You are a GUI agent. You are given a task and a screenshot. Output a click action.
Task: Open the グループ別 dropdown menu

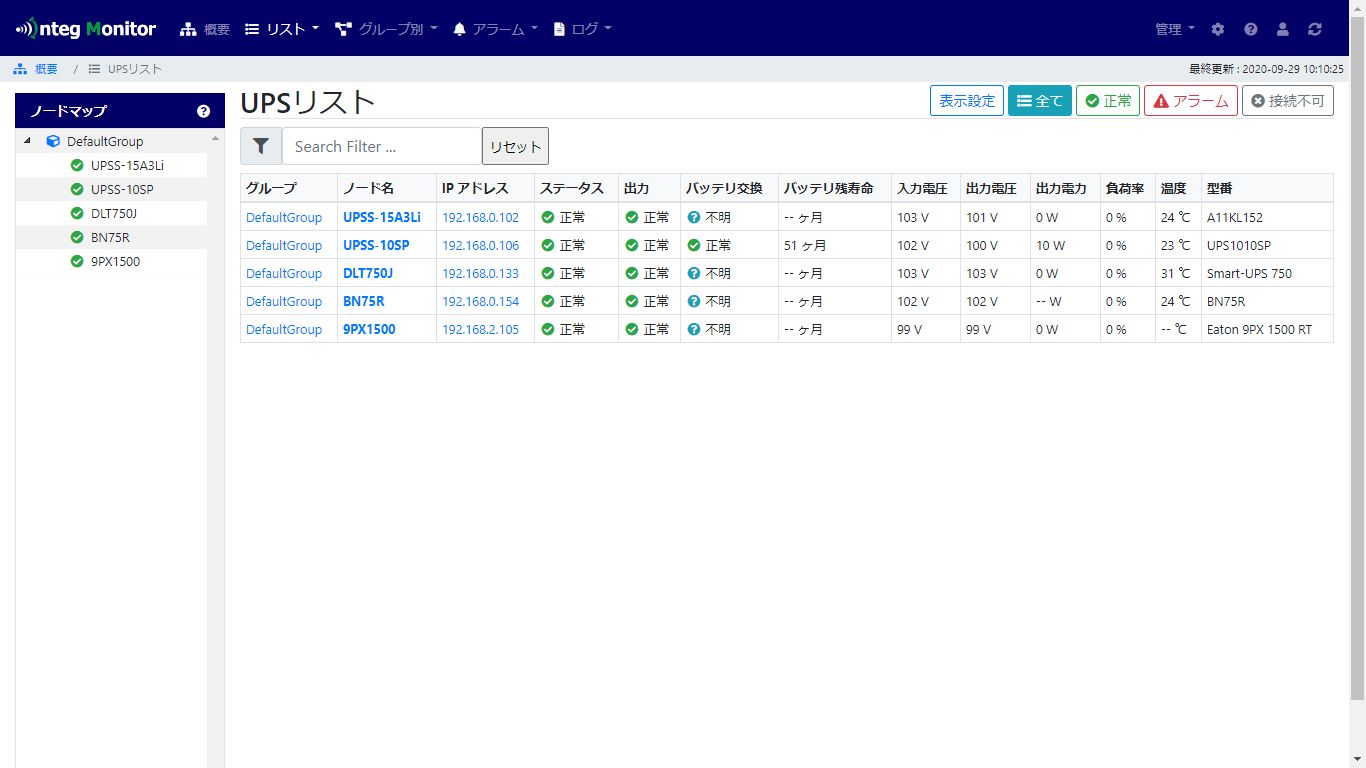(x=386, y=29)
